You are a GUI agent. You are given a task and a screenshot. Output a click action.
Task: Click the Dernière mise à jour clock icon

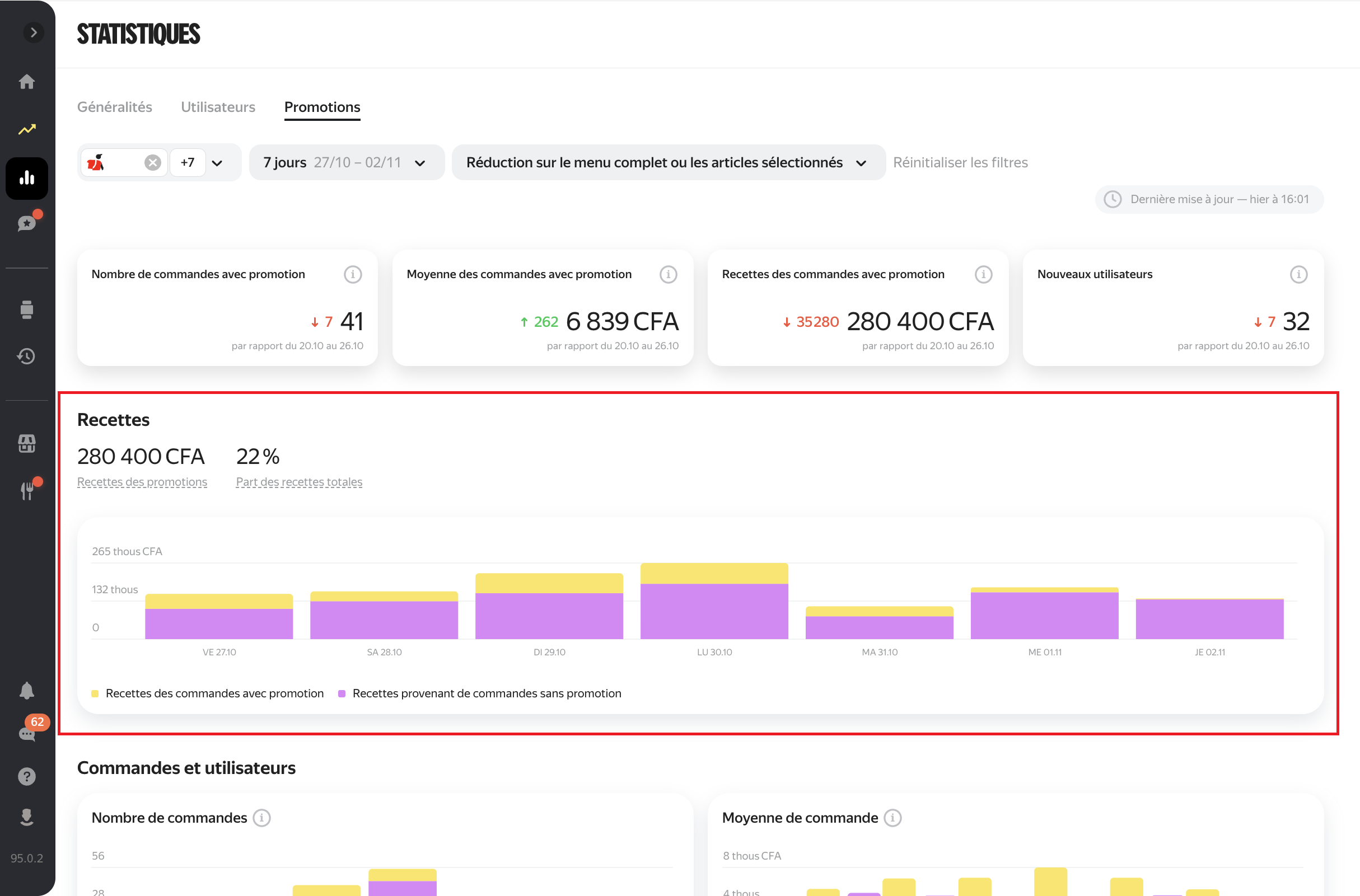1113,199
